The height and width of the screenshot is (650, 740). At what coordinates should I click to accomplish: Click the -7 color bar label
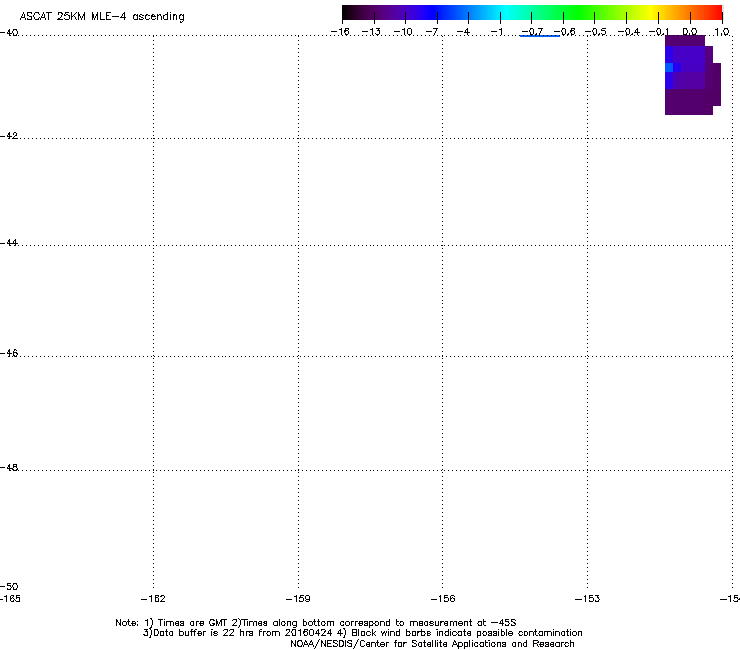(432, 32)
